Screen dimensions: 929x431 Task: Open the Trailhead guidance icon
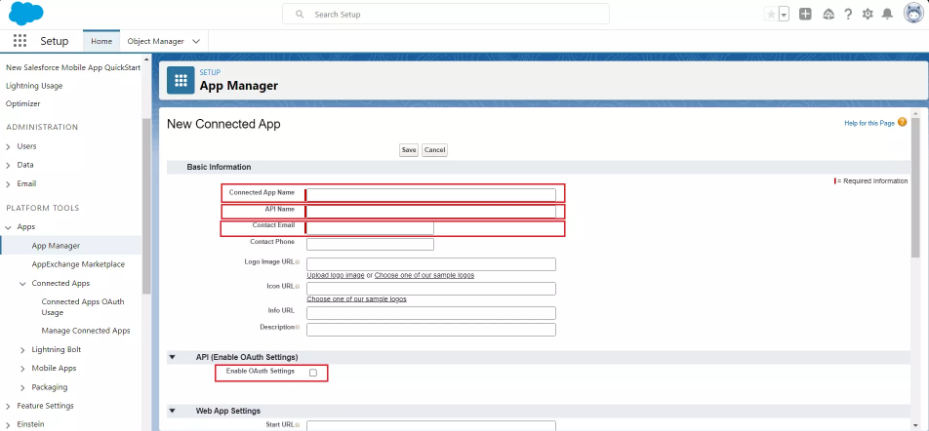tap(829, 14)
